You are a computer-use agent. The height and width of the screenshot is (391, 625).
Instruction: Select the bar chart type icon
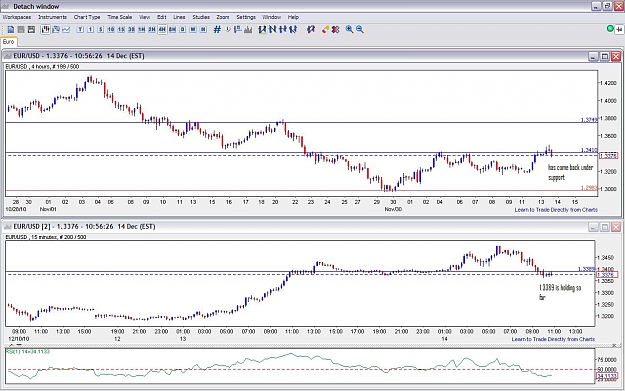(x=55, y=29)
